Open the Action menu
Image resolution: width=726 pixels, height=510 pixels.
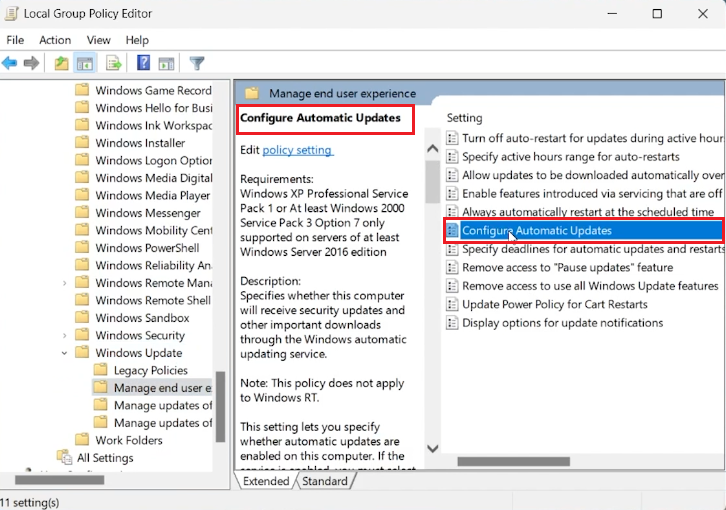click(x=55, y=40)
